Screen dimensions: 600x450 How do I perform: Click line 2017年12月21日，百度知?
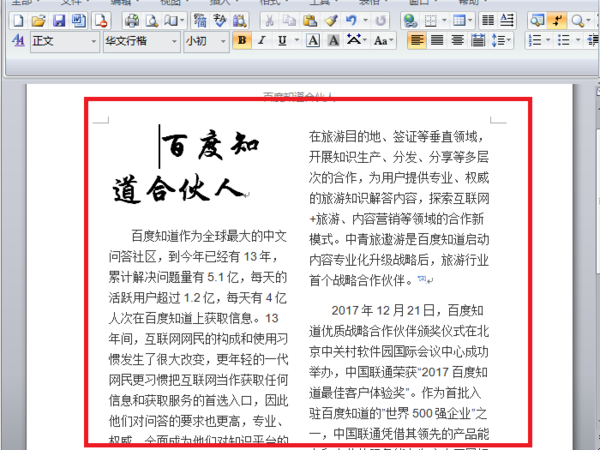408,310
